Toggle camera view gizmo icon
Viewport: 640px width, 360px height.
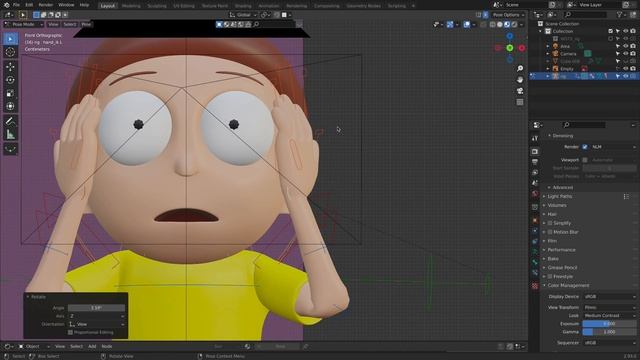(520, 91)
